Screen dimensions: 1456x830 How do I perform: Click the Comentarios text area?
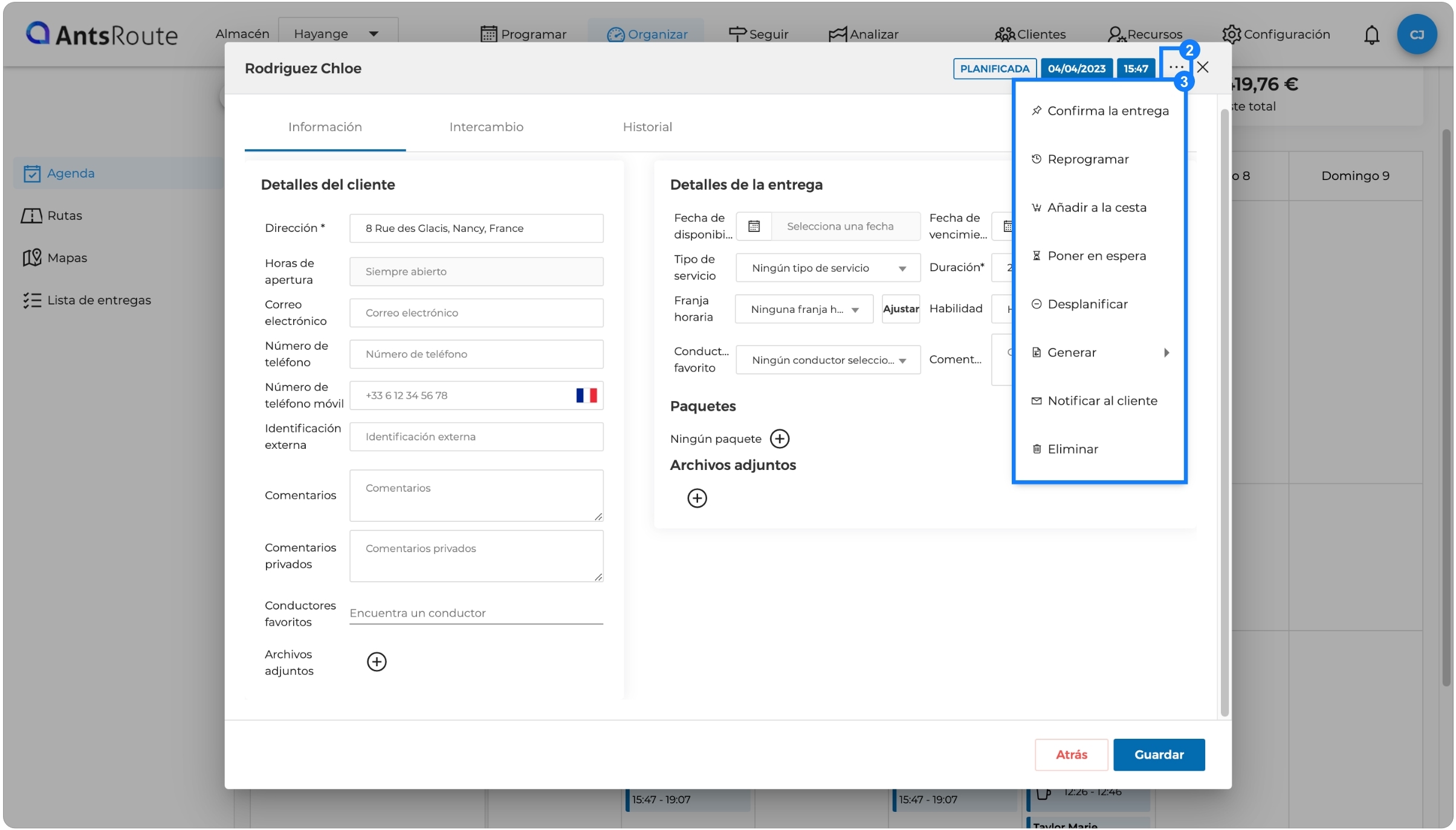(476, 496)
